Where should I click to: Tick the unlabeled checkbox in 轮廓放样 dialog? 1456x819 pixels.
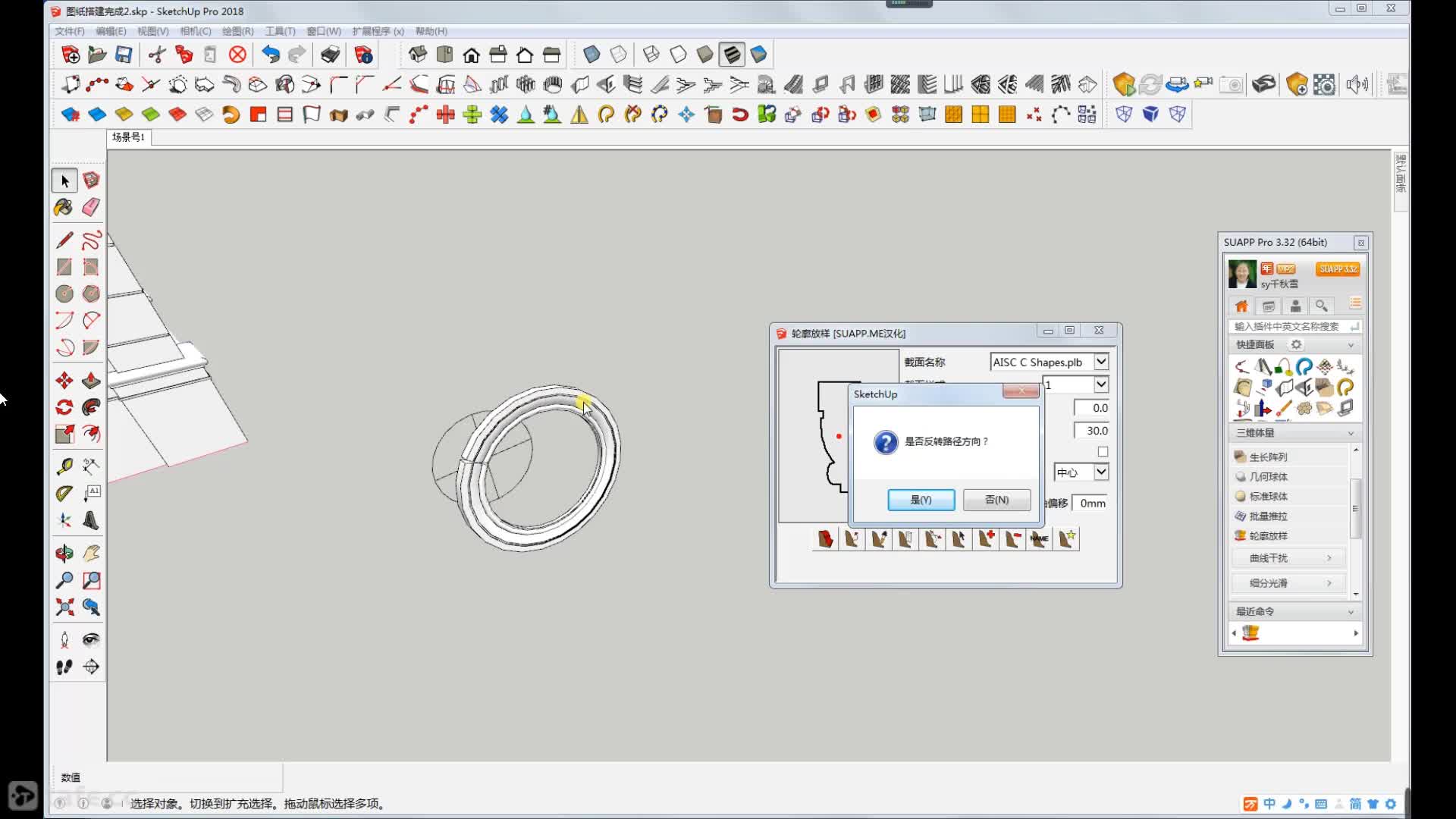1103,452
